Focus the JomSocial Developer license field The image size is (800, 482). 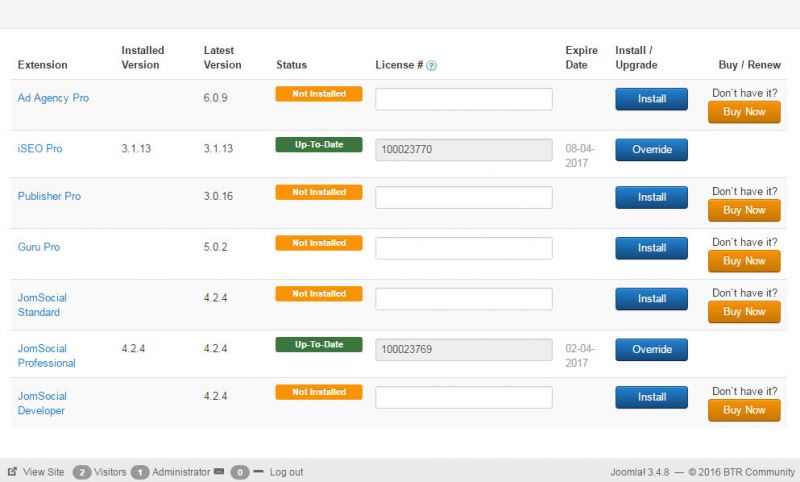464,397
